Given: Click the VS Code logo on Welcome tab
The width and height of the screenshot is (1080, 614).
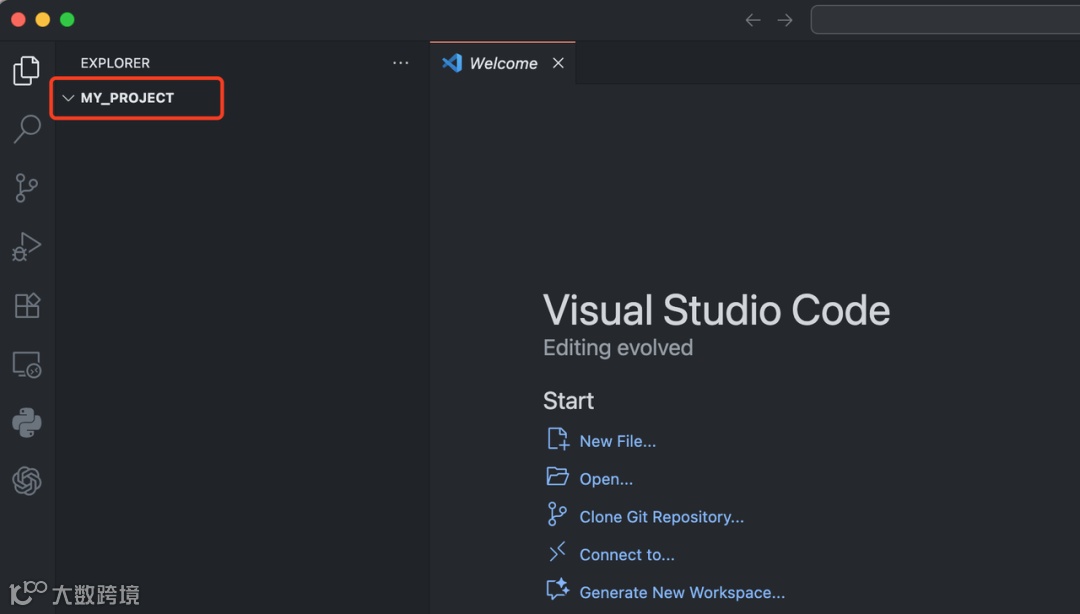Looking at the screenshot, I should pos(452,63).
